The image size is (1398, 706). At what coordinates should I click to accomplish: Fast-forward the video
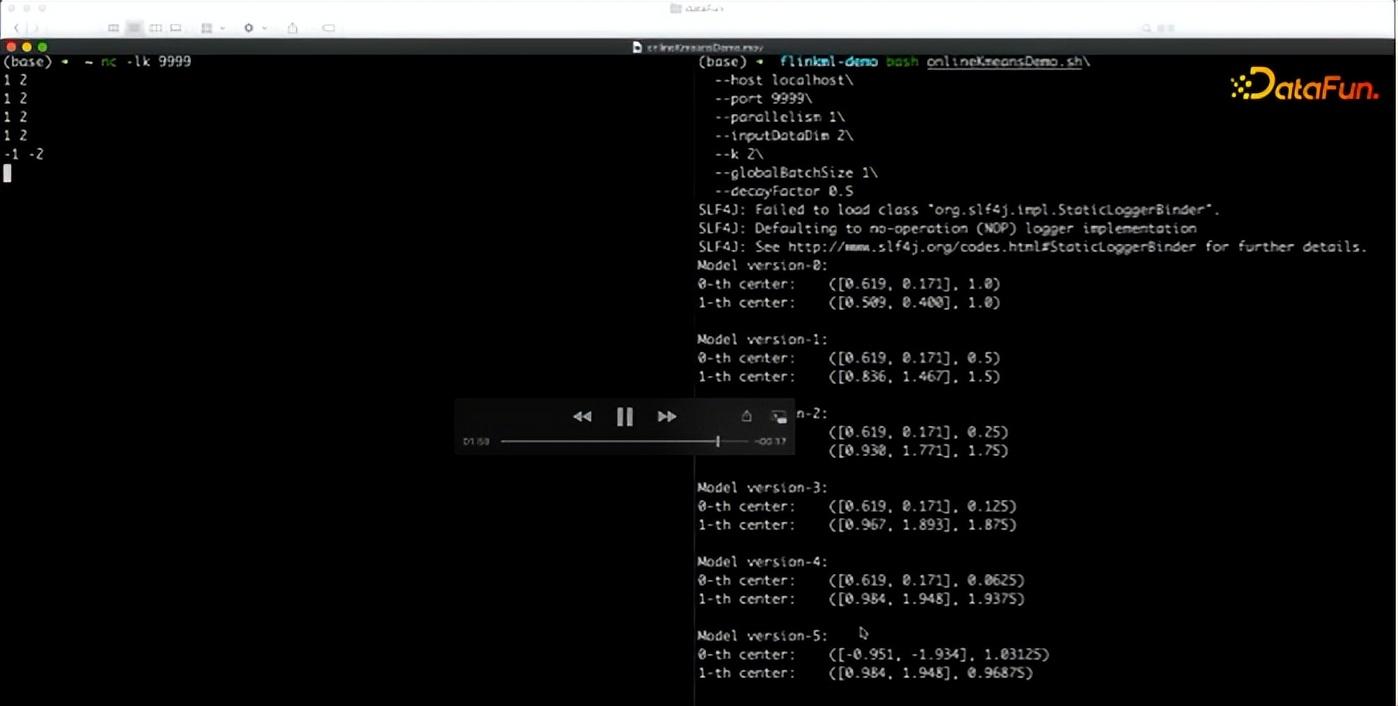(666, 417)
